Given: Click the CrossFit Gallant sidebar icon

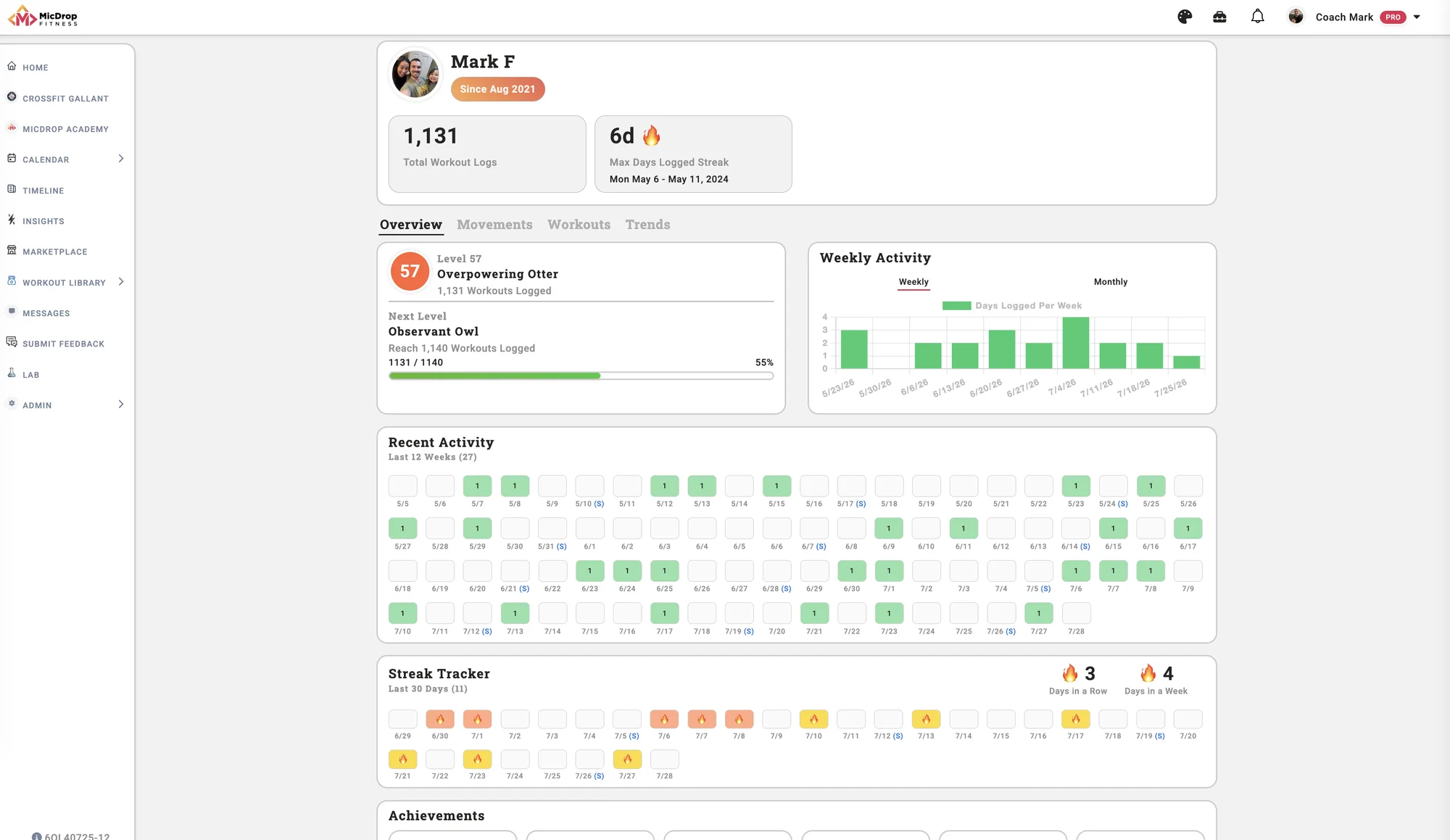Looking at the screenshot, I should click(x=12, y=96).
